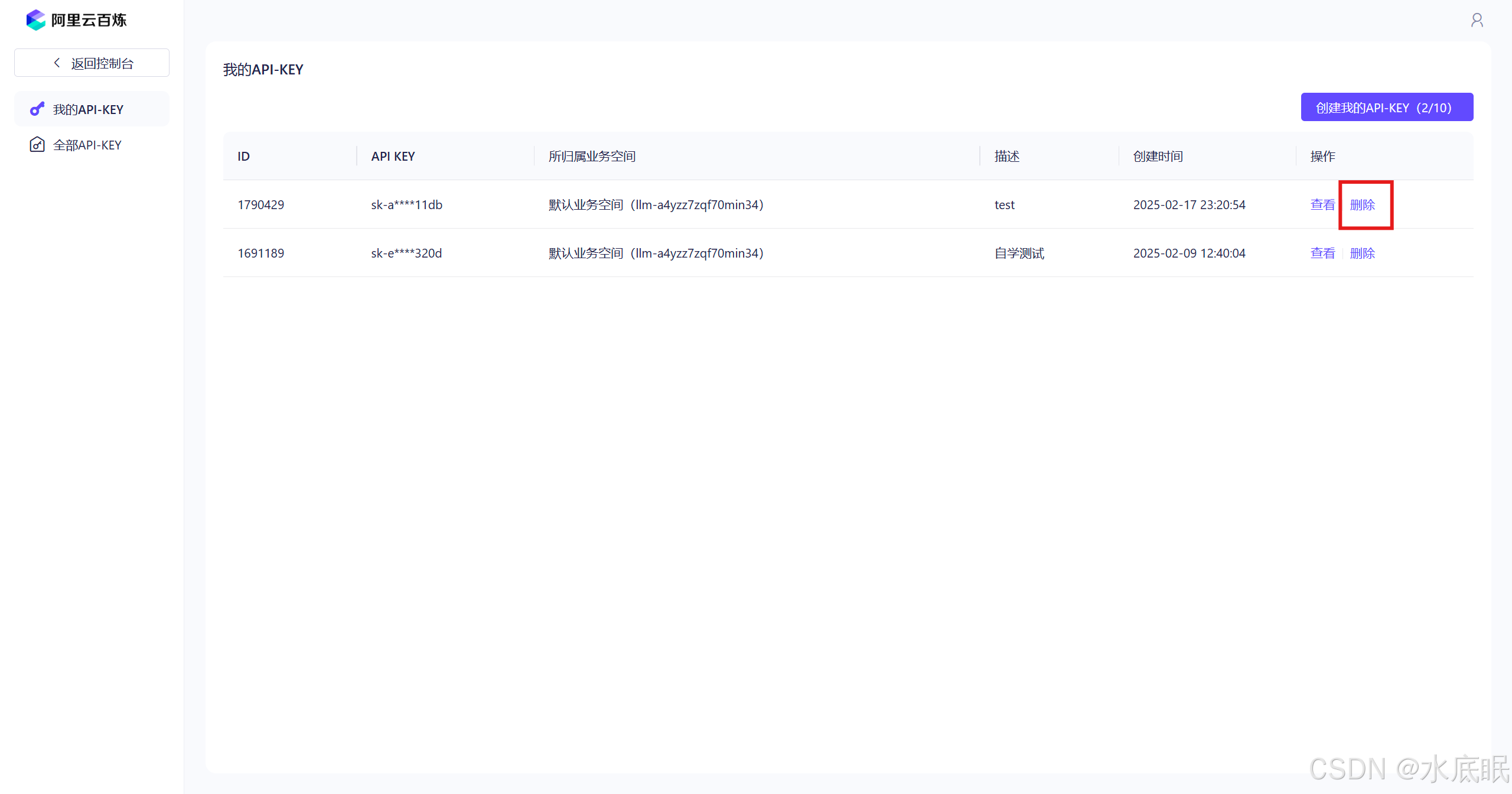
Task: Click the Alibaba Bailian logo icon
Action: (35, 20)
